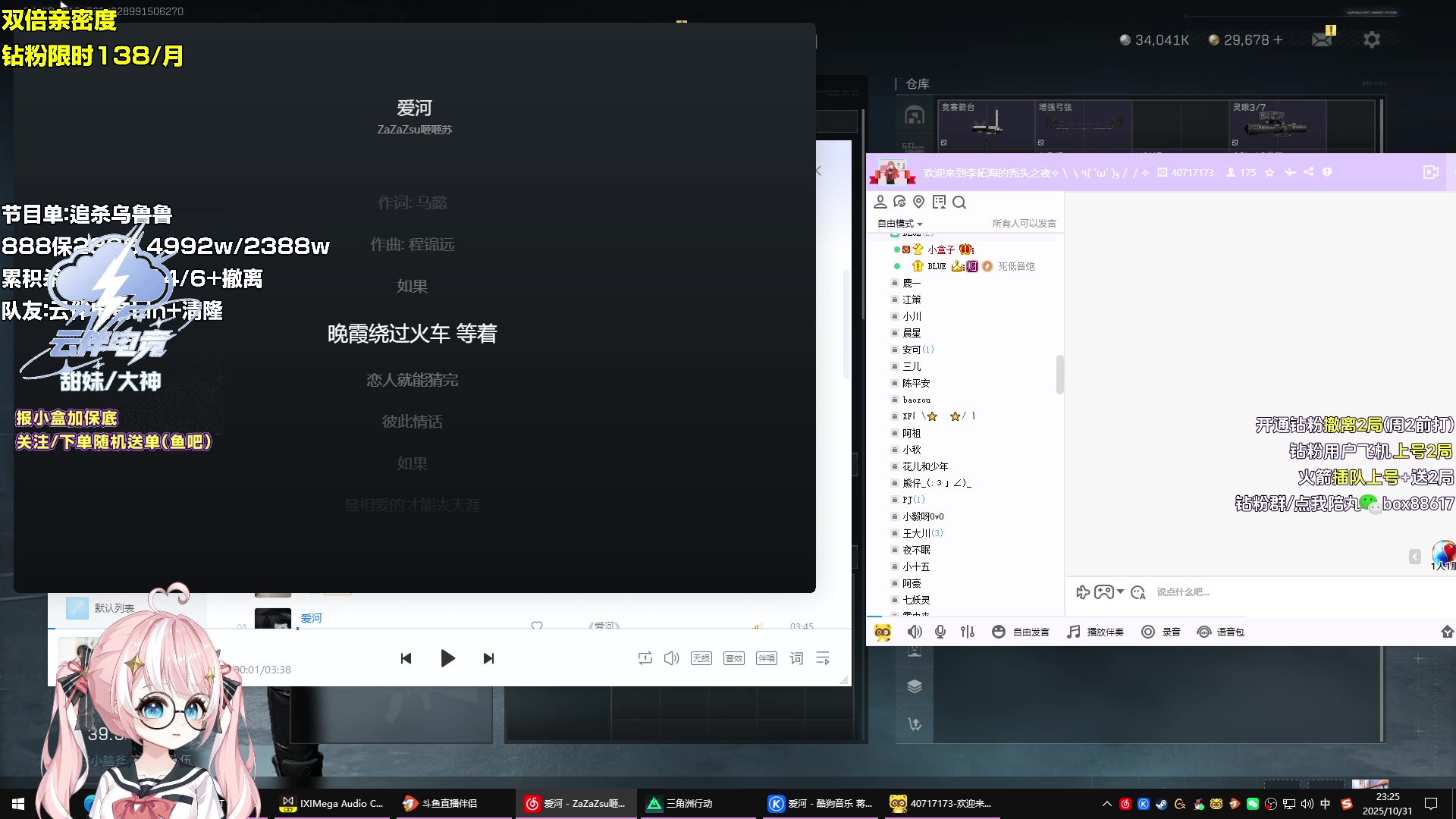Open the report icon in the stream header

point(1326,172)
